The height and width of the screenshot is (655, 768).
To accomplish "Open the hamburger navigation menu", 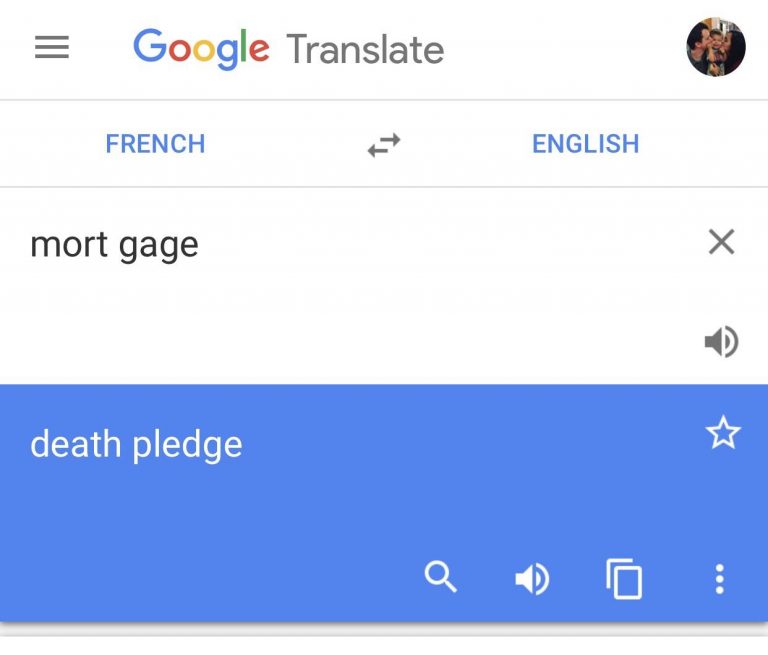I will click(x=52, y=48).
